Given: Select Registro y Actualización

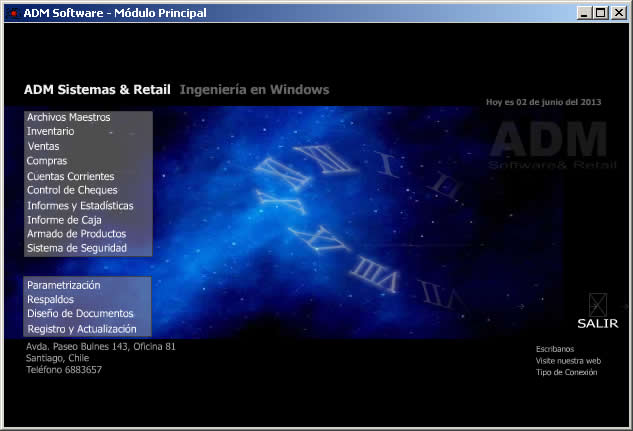Looking at the screenshot, I should tap(82, 329).
